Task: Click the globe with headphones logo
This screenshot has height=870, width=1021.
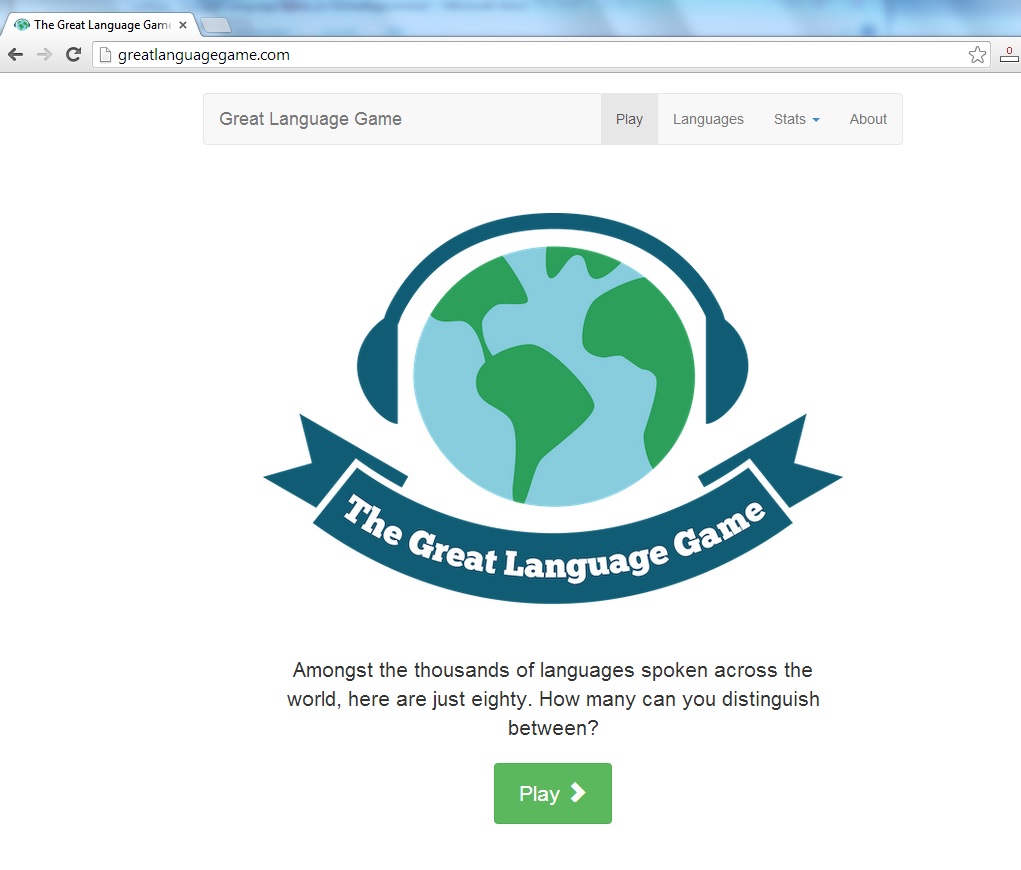Action: [552, 408]
